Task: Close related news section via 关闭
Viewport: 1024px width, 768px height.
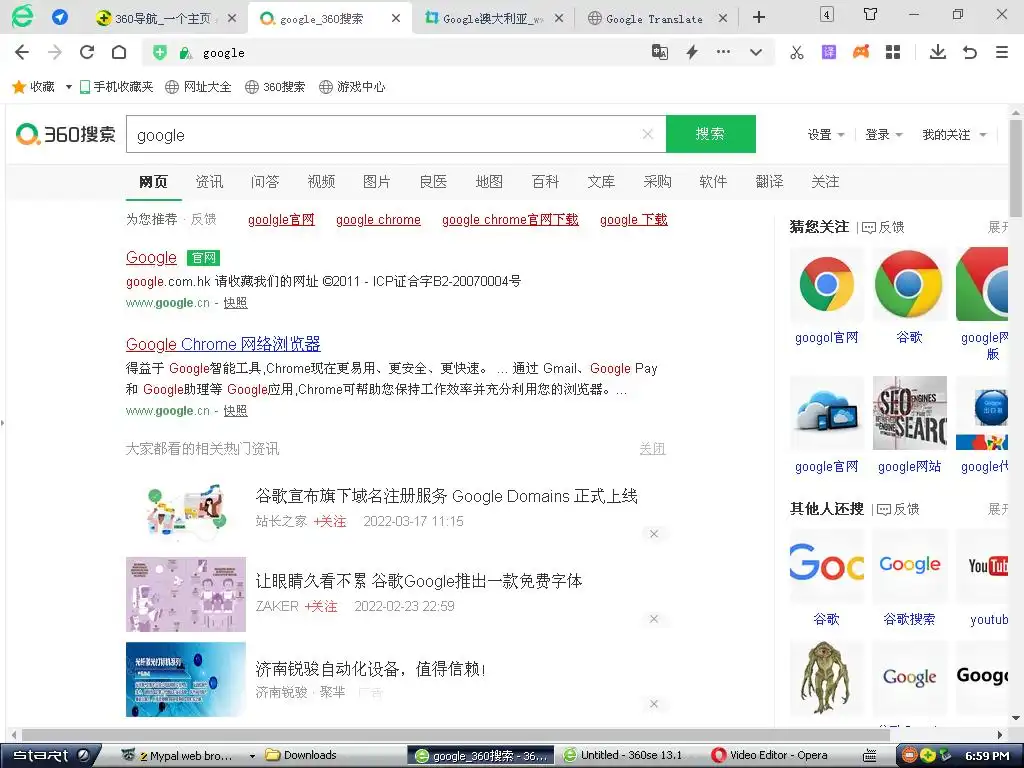Action: click(652, 449)
